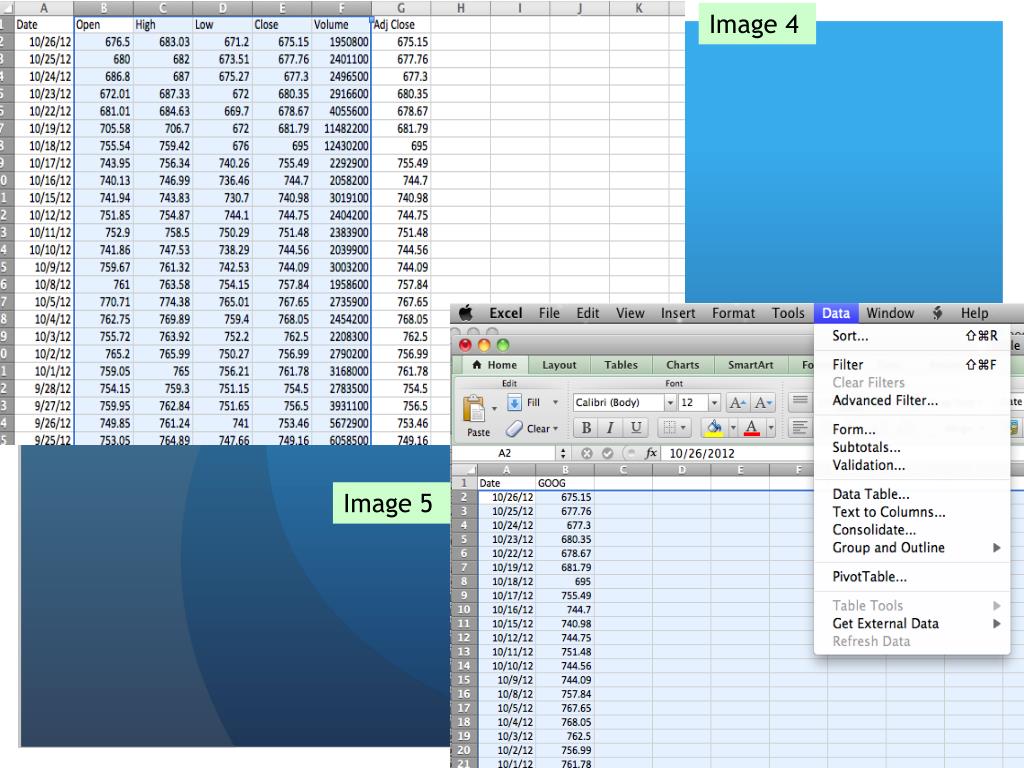This screenshot has height=768, width=1024.
Task: Switch to the Layout ribbon tab
Action: (x=559, y=365)
